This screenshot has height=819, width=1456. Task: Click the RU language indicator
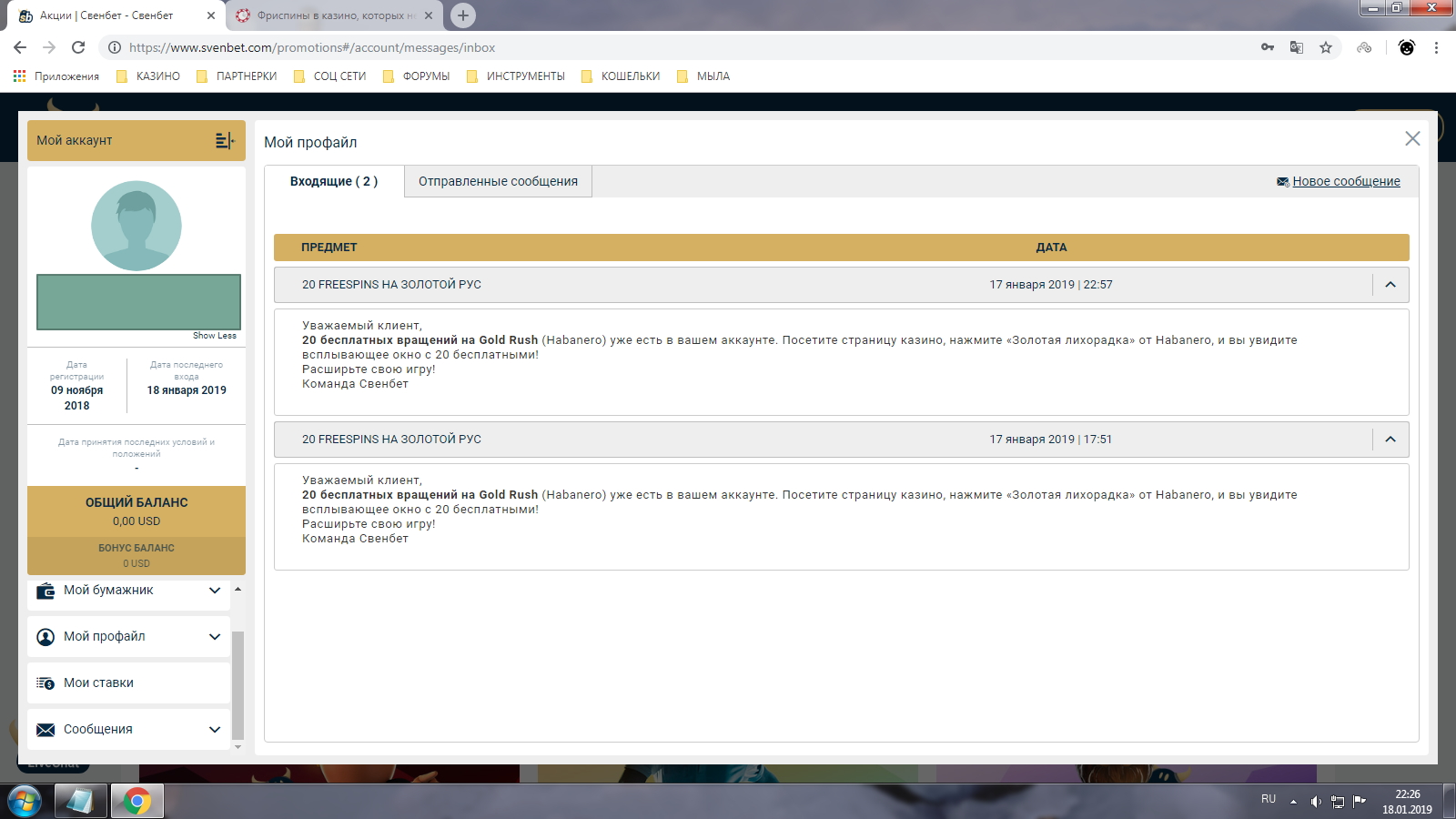pyautogui.click(x=1269, y=799)
